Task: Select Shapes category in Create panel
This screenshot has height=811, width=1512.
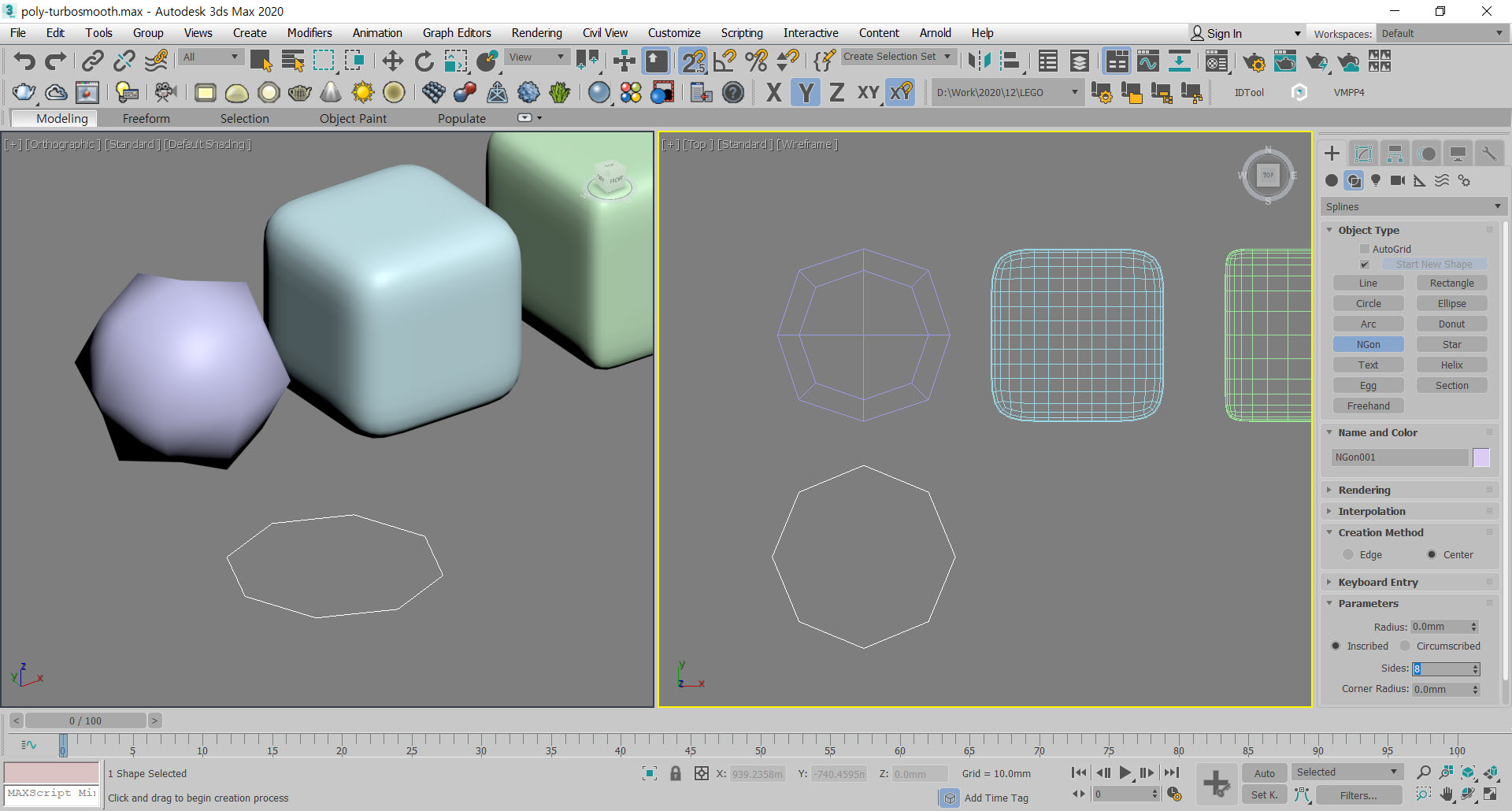Action: (x=1354, y=180)
